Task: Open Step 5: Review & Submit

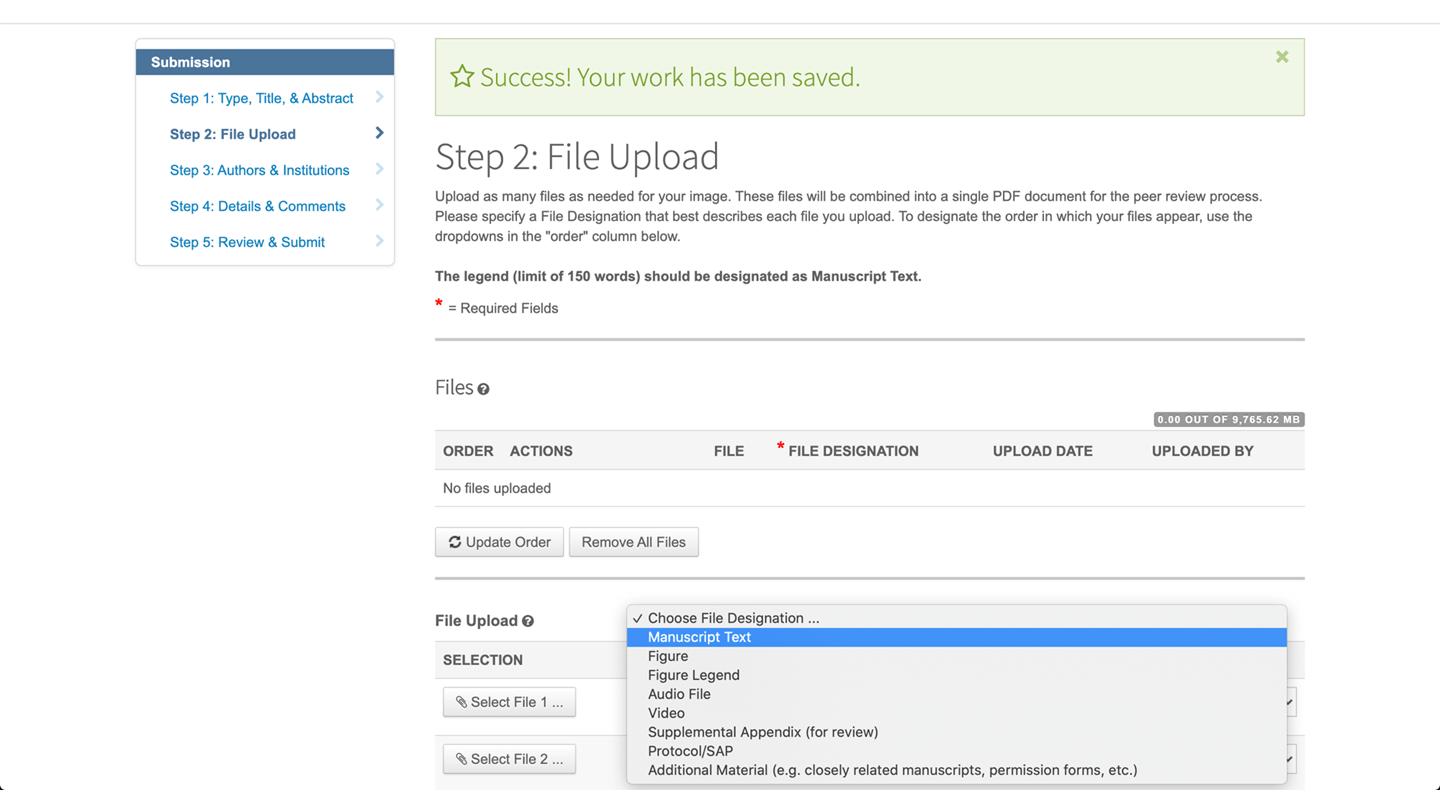Action: tap(247, 242)
